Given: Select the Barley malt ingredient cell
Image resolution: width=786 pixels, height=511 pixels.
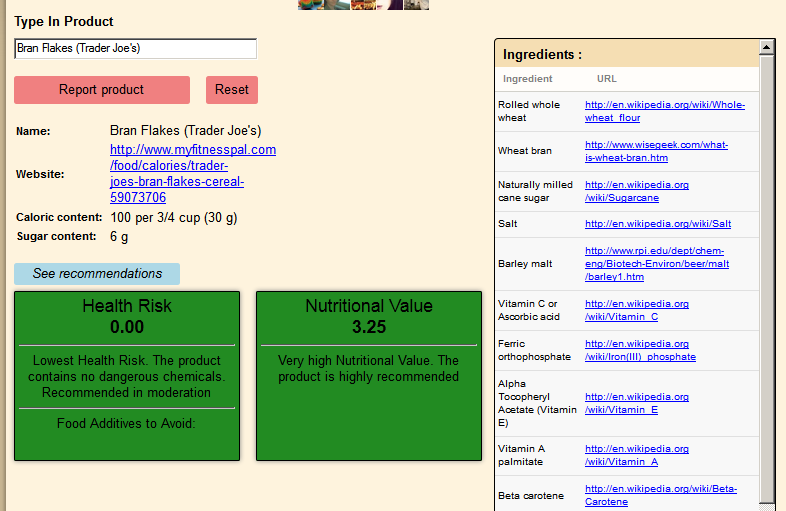Looking at the screenshot, I should 538,264.
